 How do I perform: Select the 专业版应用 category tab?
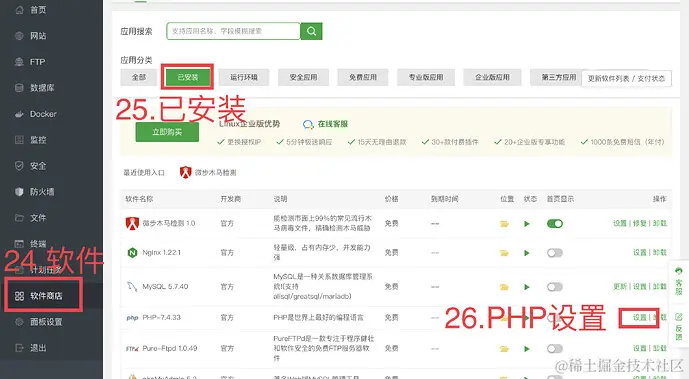pyautogui.click(x=426, y=77)
